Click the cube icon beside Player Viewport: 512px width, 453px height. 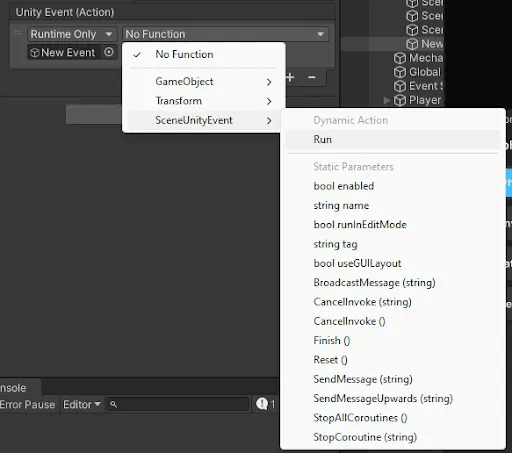400,100
